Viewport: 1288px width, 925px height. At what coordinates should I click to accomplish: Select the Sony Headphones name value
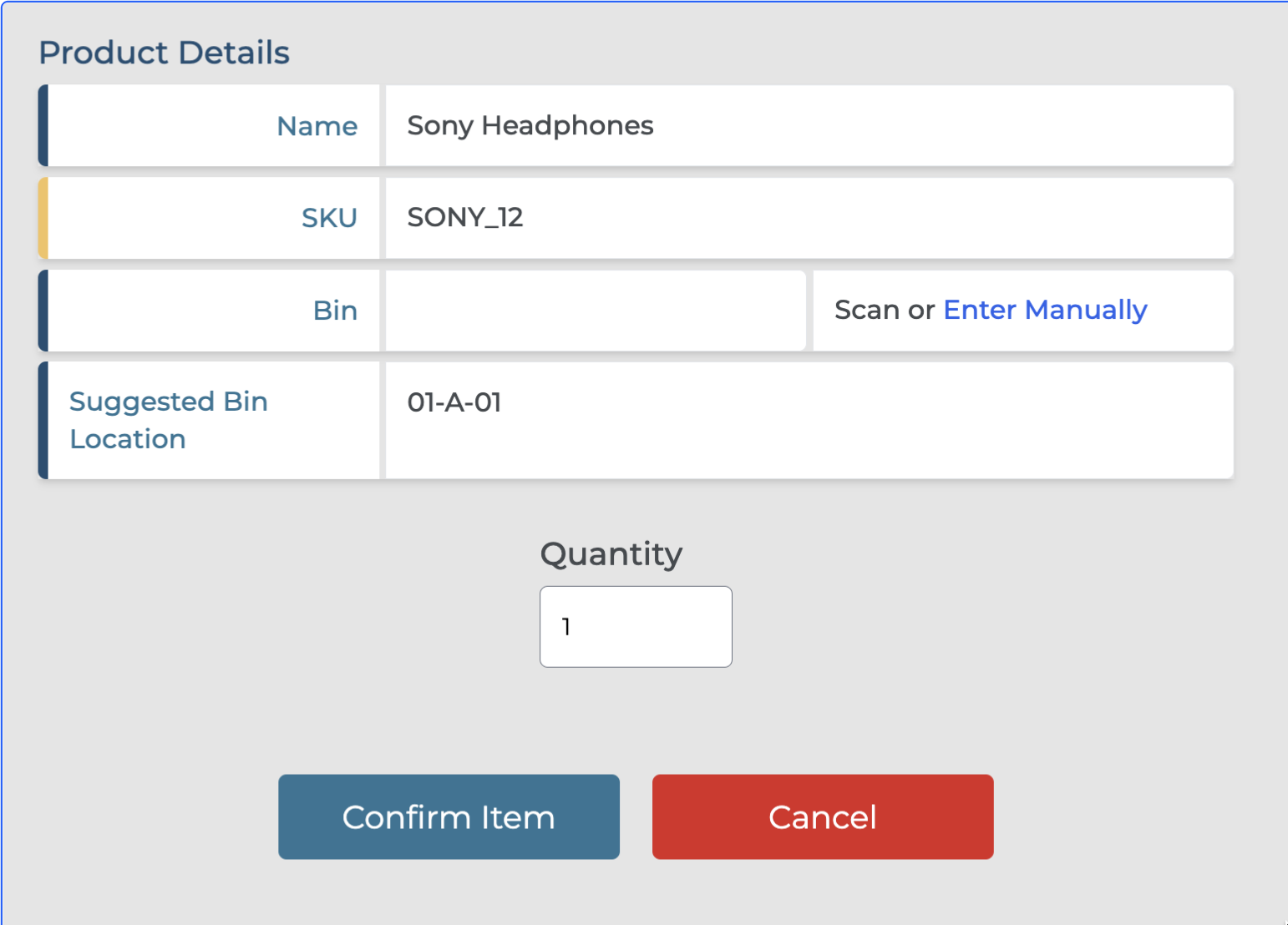pyautogui.click(x=530, y=125)
